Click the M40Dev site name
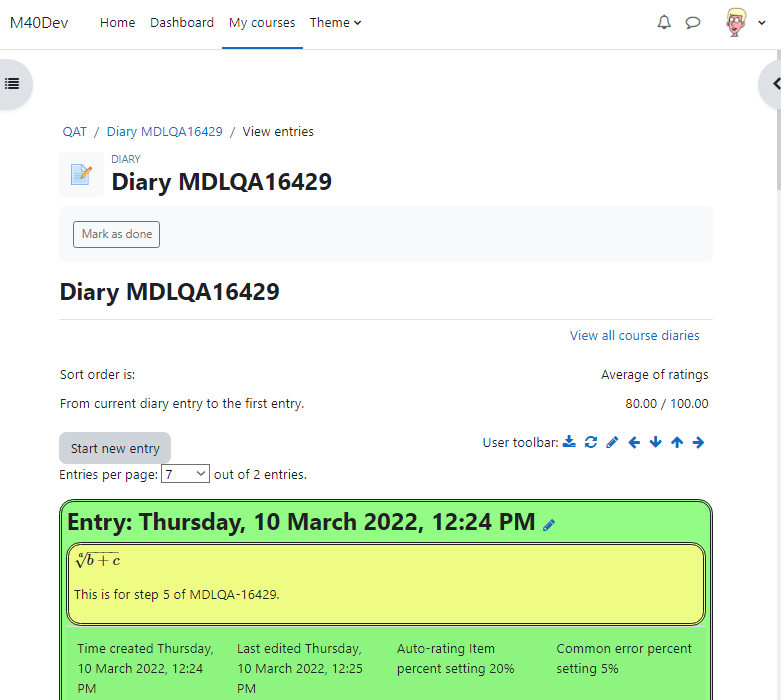Image resolution: width=781 pixels, height=700 pixels. pos(39,23)
